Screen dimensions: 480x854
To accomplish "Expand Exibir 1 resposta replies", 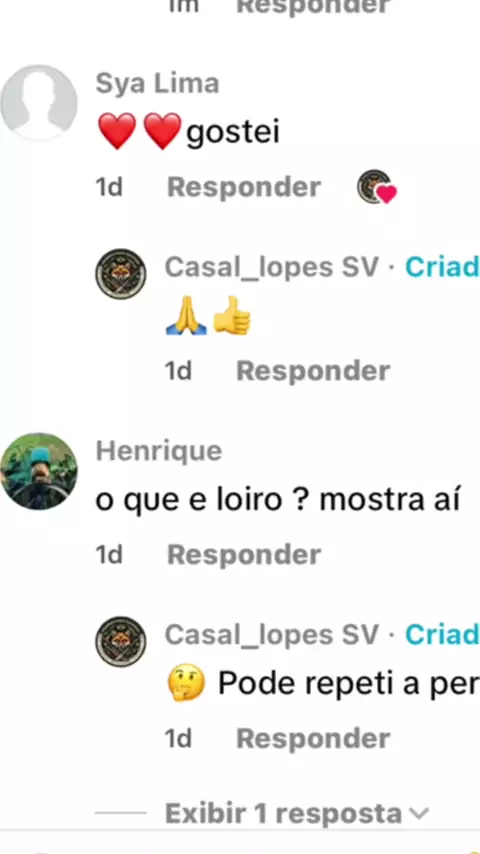I will click(283, 814).
